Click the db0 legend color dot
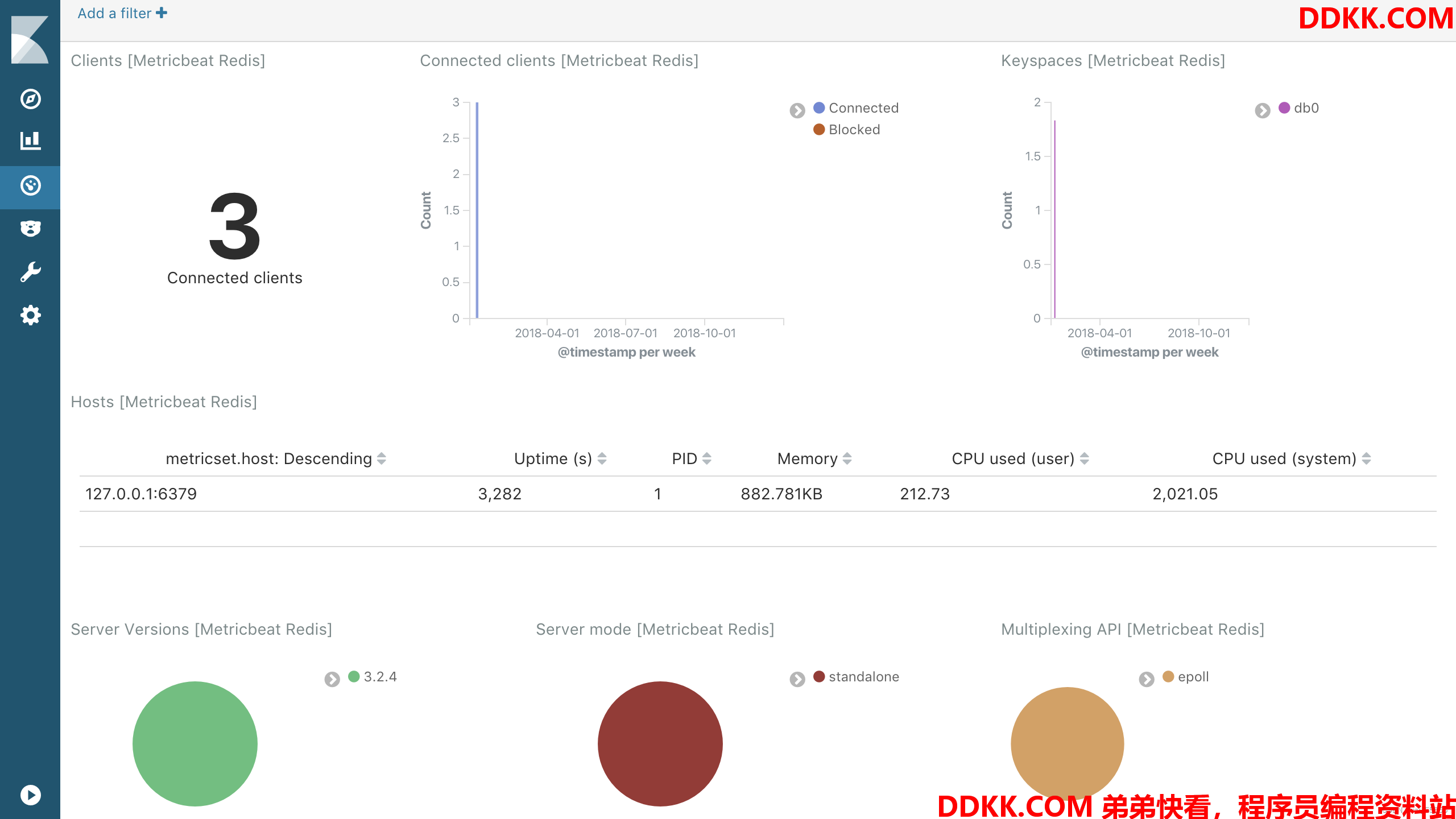Viewport: 1456px width, 819px height. (x=1284, y=107)
